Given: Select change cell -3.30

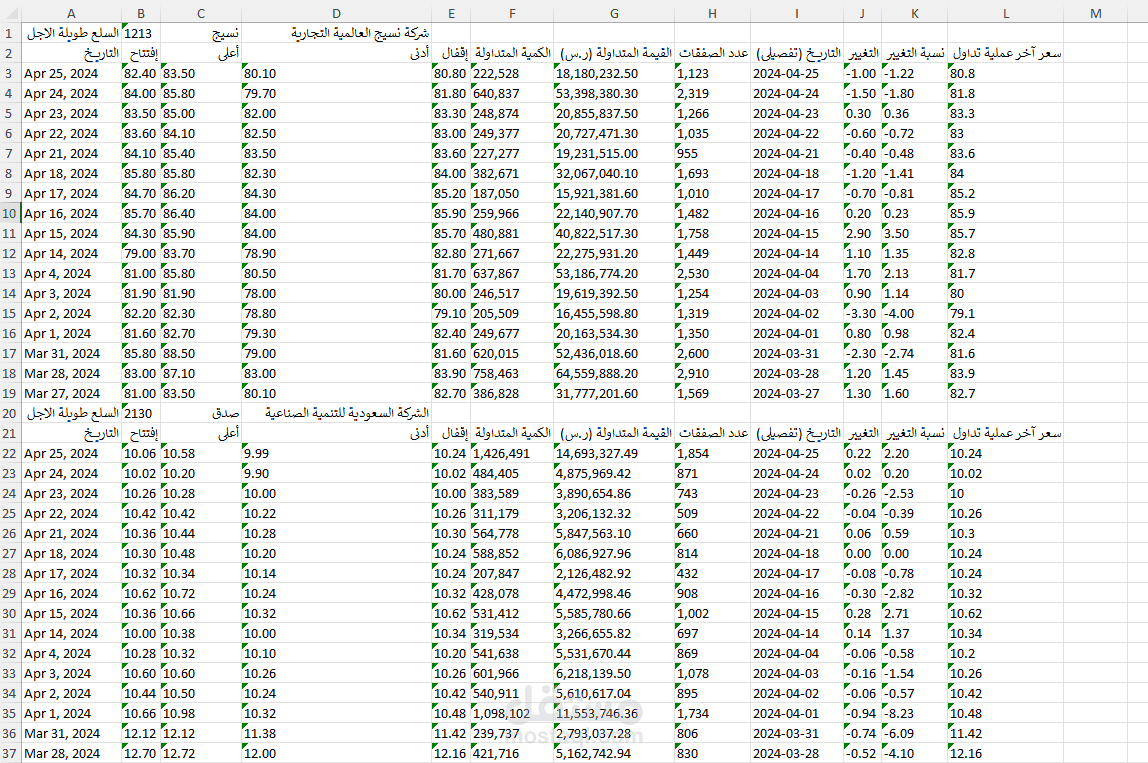Looking at the screenshot, I should (862, 313).
